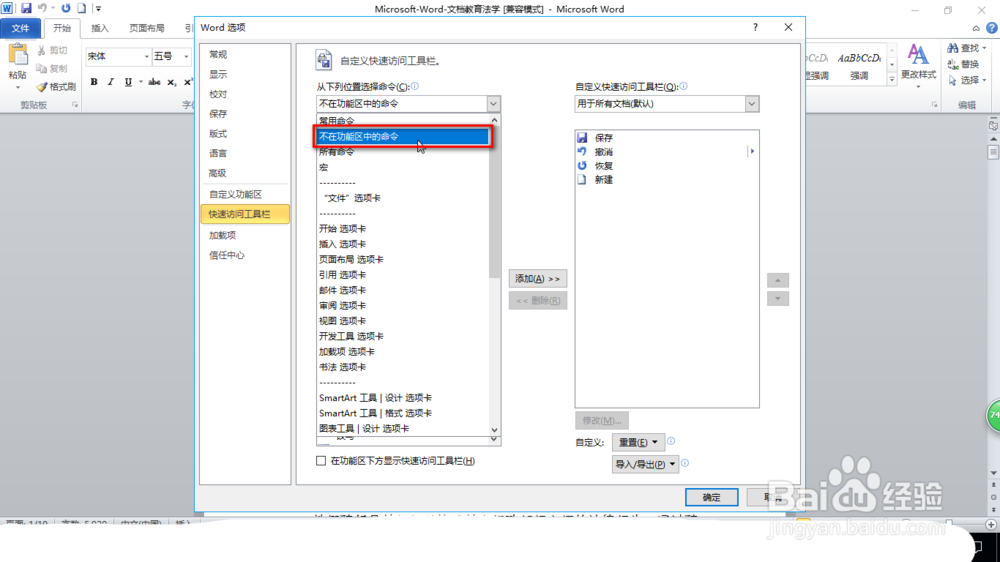Click the Move Down arrow button
The width and height of the screenshot is (1000, 562).
pos(777,299)
